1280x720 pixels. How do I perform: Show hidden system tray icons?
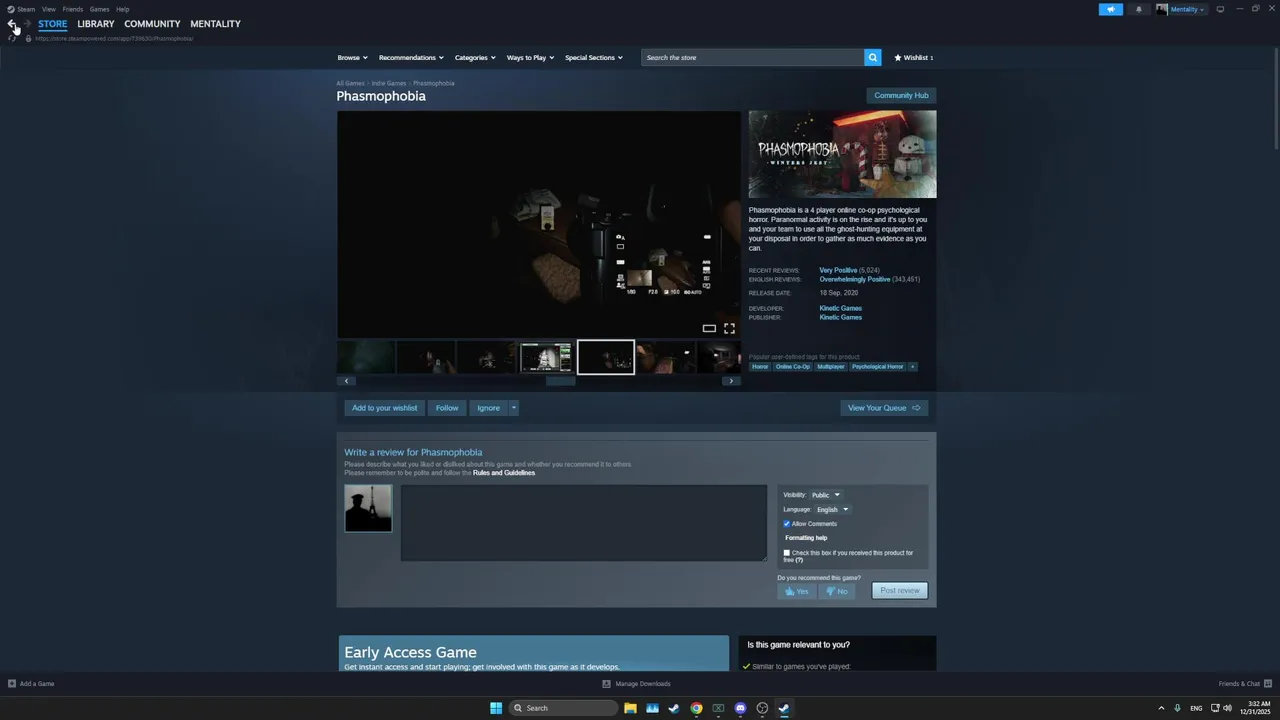click(1161, 708)
